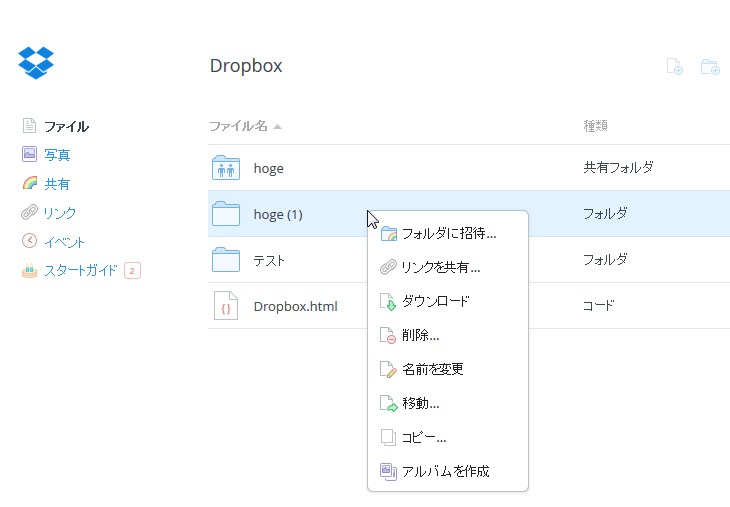Click the shared folder icon for hoge
The width and height of the screenshot is (730, 507).
click(x=226, y=168)
